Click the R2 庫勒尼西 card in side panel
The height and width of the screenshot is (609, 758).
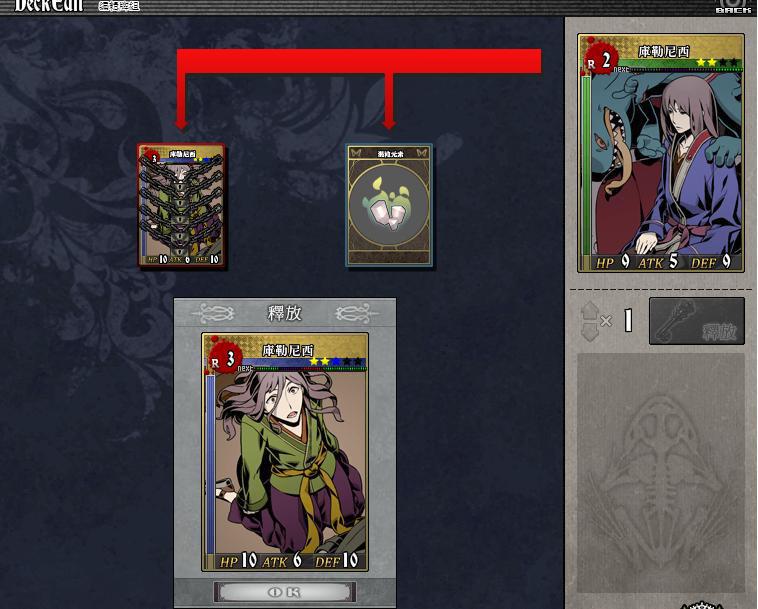661,153
